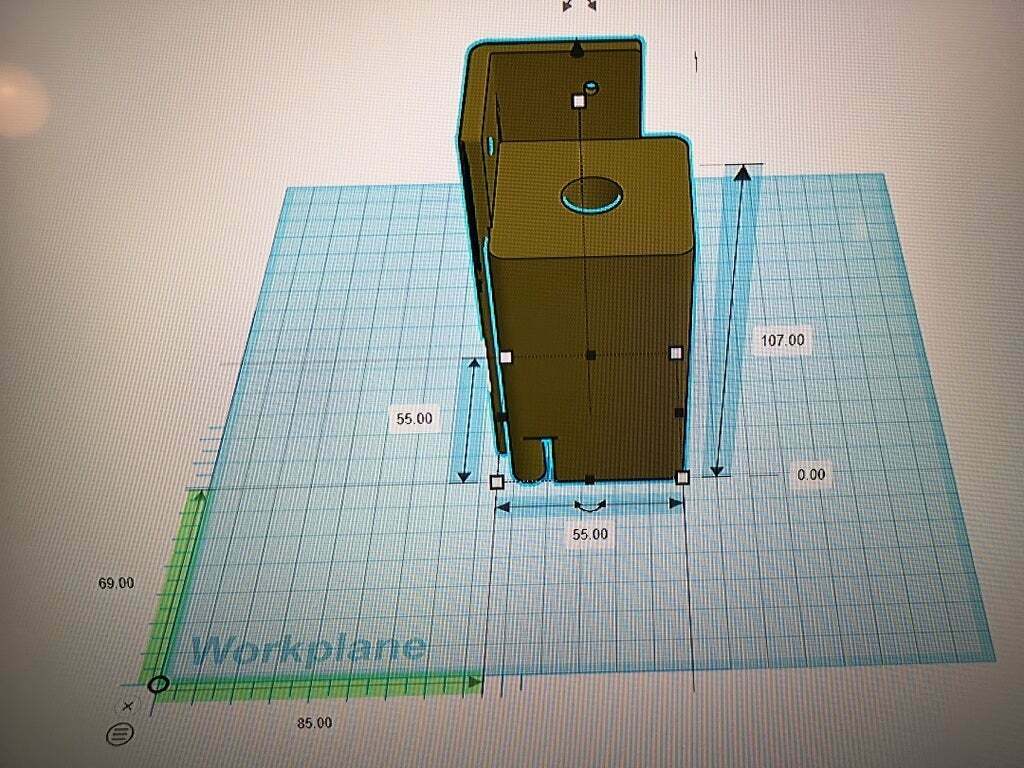Click the ruler origin circle handle
The height and width of the screenshot is (768, 1024).
coord(159,684)
